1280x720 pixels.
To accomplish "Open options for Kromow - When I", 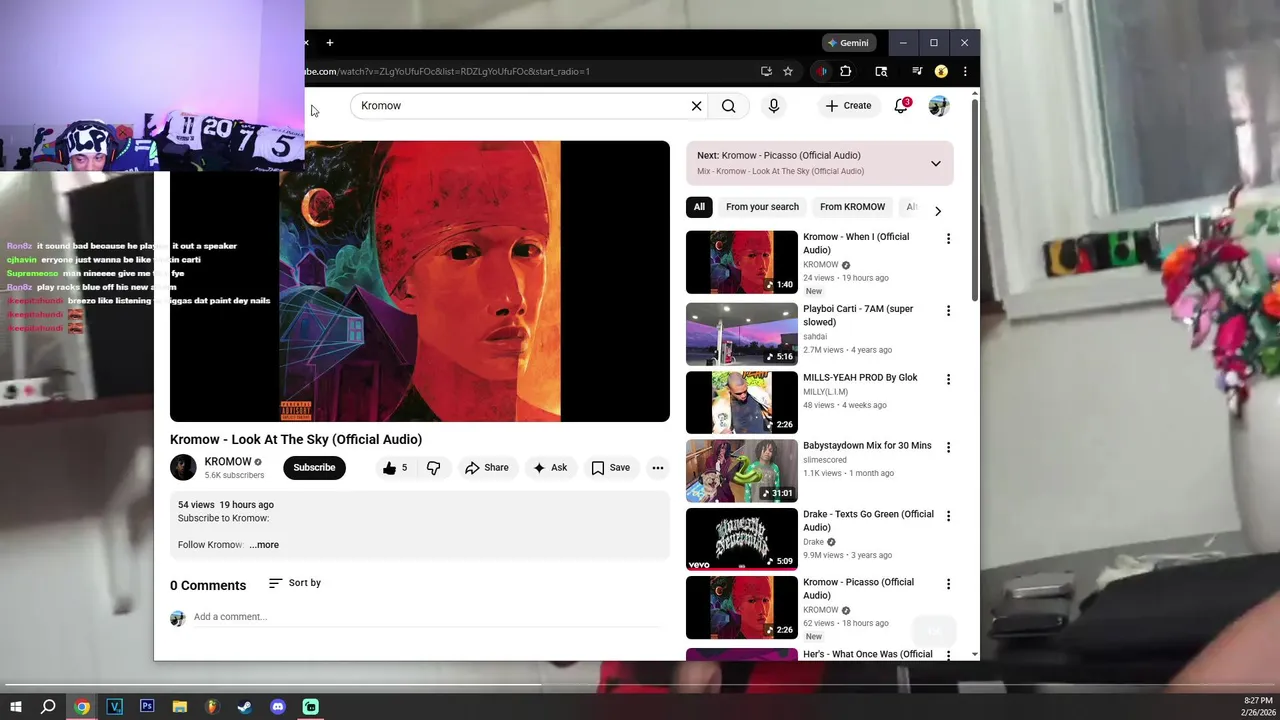I will coord(948,239).
